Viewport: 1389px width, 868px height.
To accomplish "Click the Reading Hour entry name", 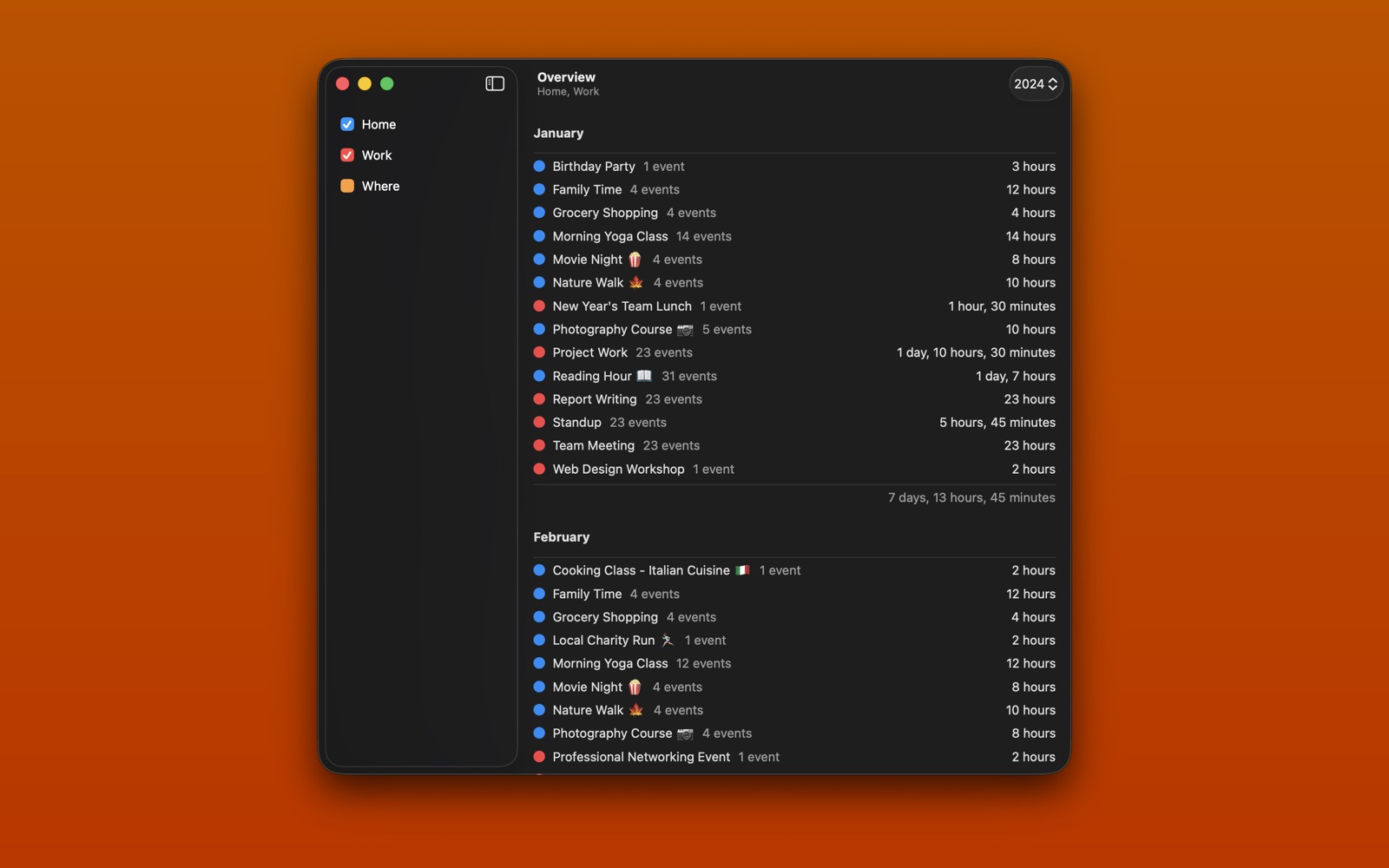I will (x=592, y=376).
